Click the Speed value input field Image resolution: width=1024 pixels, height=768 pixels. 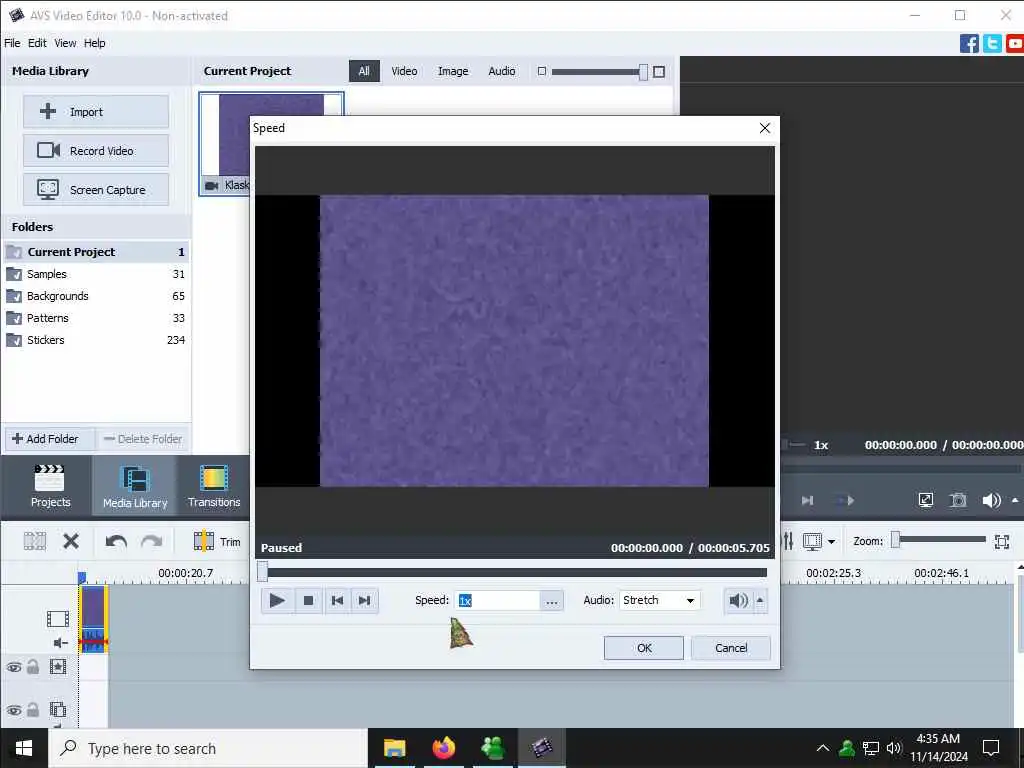tap(498, 601)
